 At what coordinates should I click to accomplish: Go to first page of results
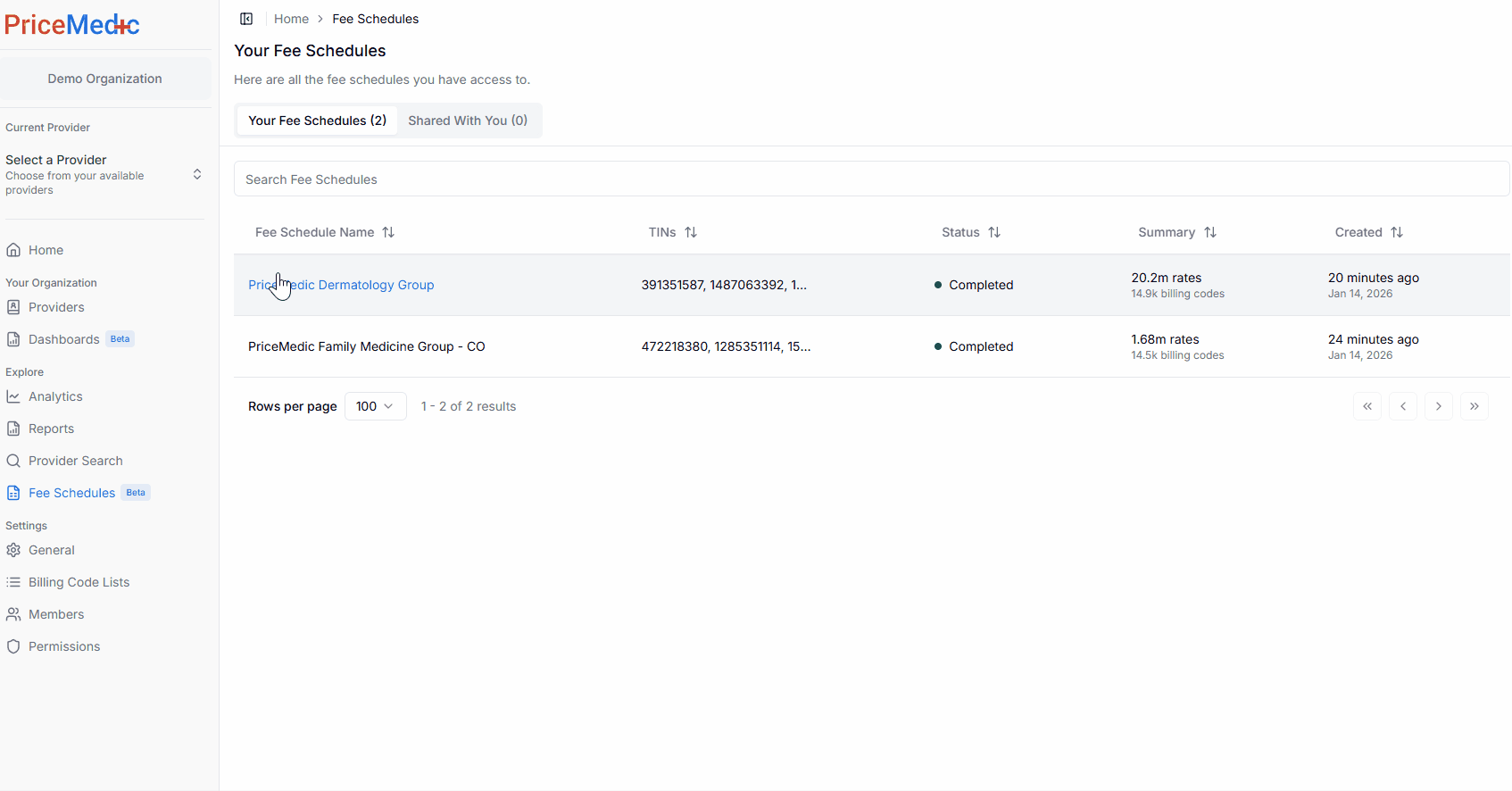pyautogui.click(x=1367, y=406)
